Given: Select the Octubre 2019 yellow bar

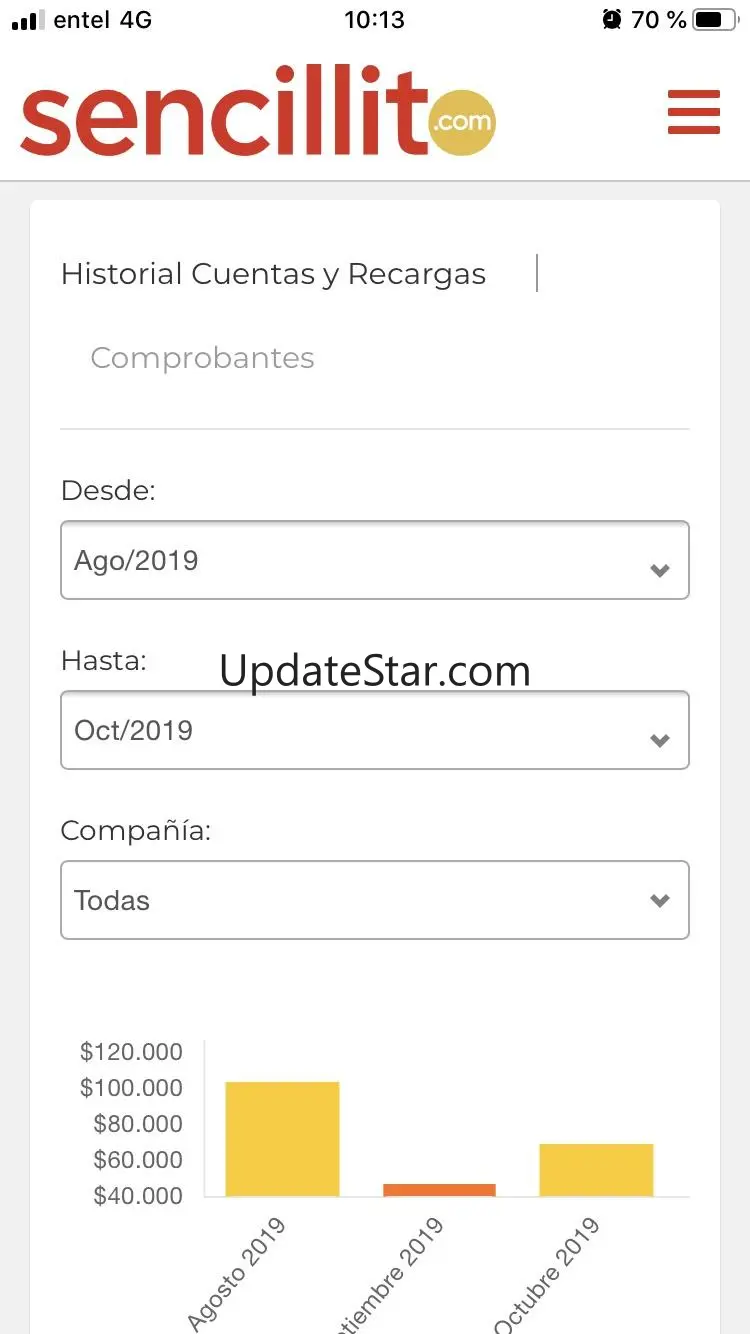Looking at the screenshot, I should tap(596, 1170).
